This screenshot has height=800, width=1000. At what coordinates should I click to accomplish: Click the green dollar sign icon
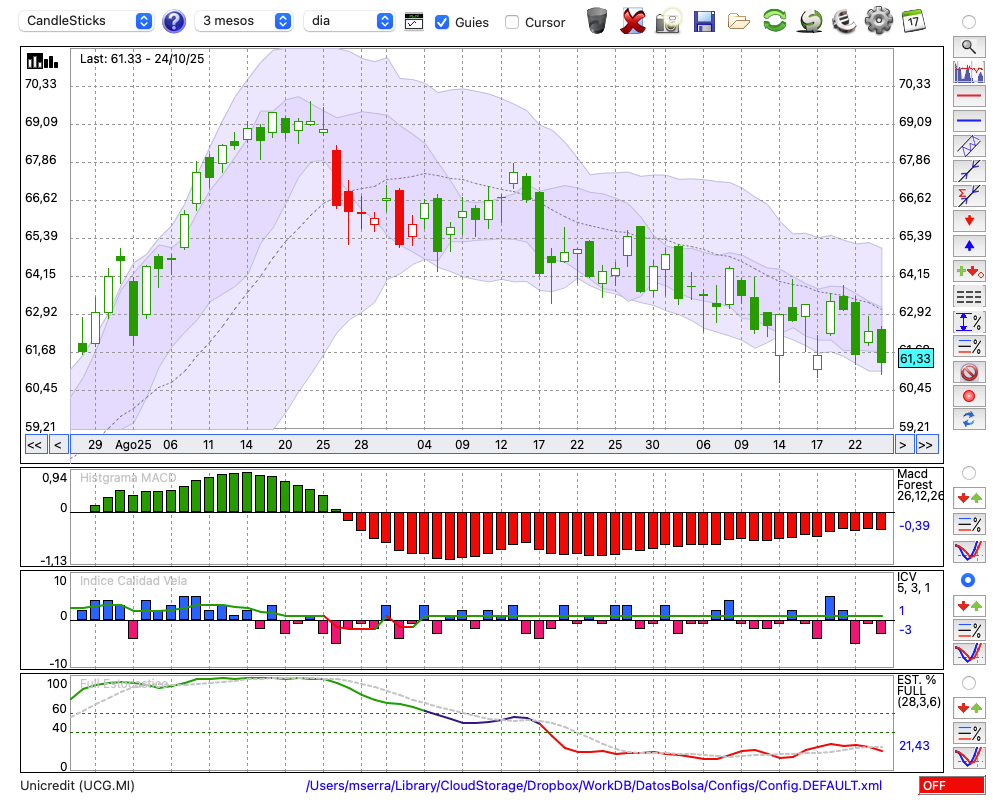810,21
